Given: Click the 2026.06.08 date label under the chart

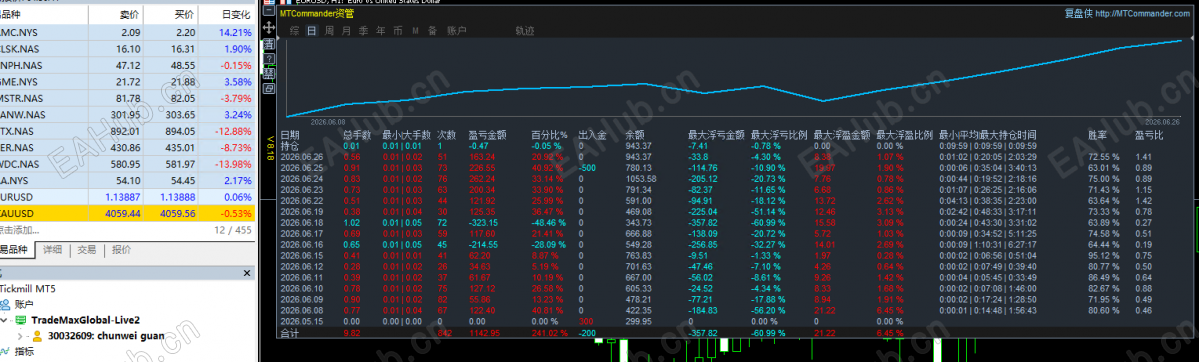Looking at the screenshot, I should [327, 122].
